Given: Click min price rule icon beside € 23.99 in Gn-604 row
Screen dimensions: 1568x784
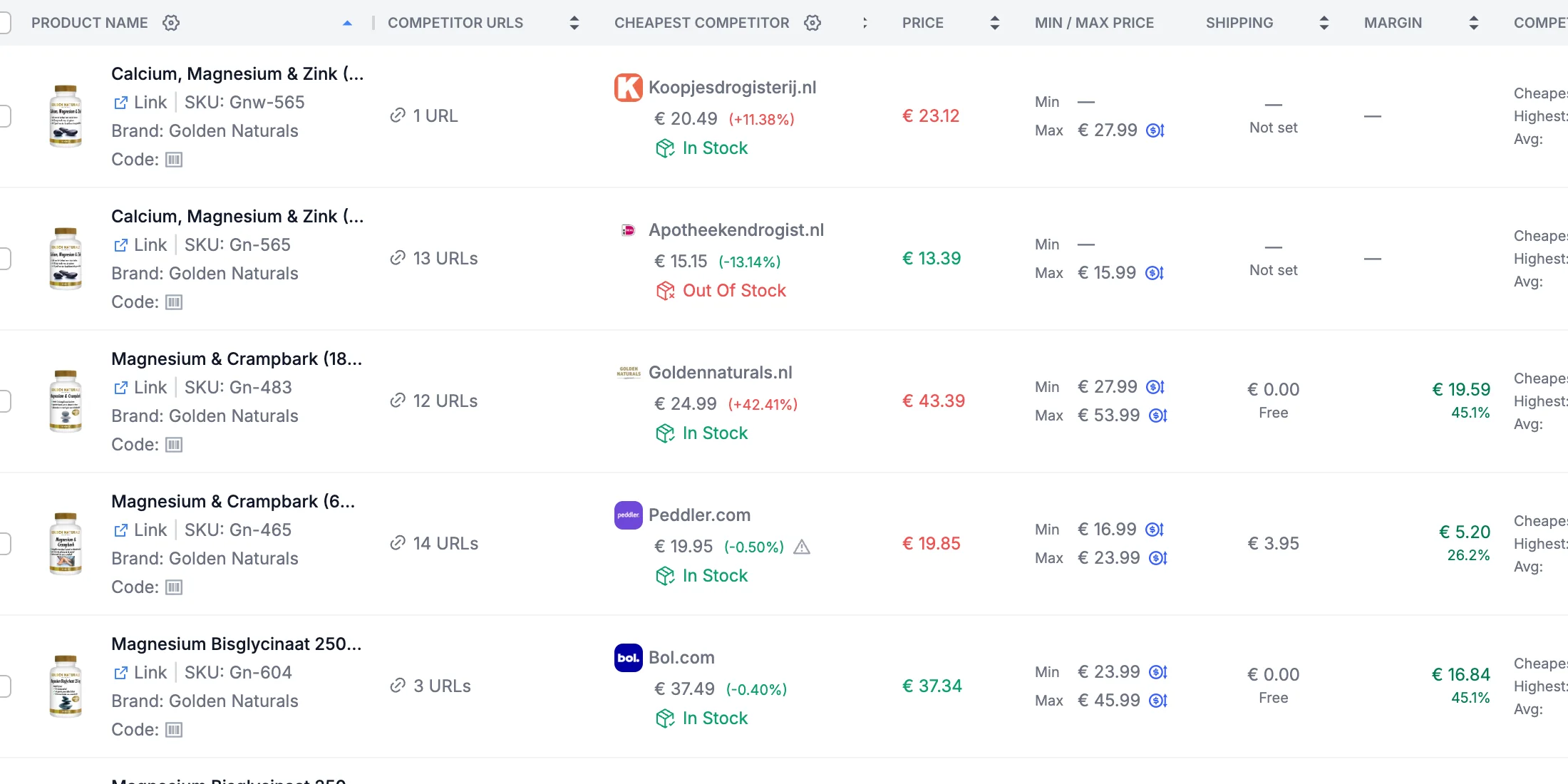Looking at the screenshot, I should click(x=1158, y=672).
